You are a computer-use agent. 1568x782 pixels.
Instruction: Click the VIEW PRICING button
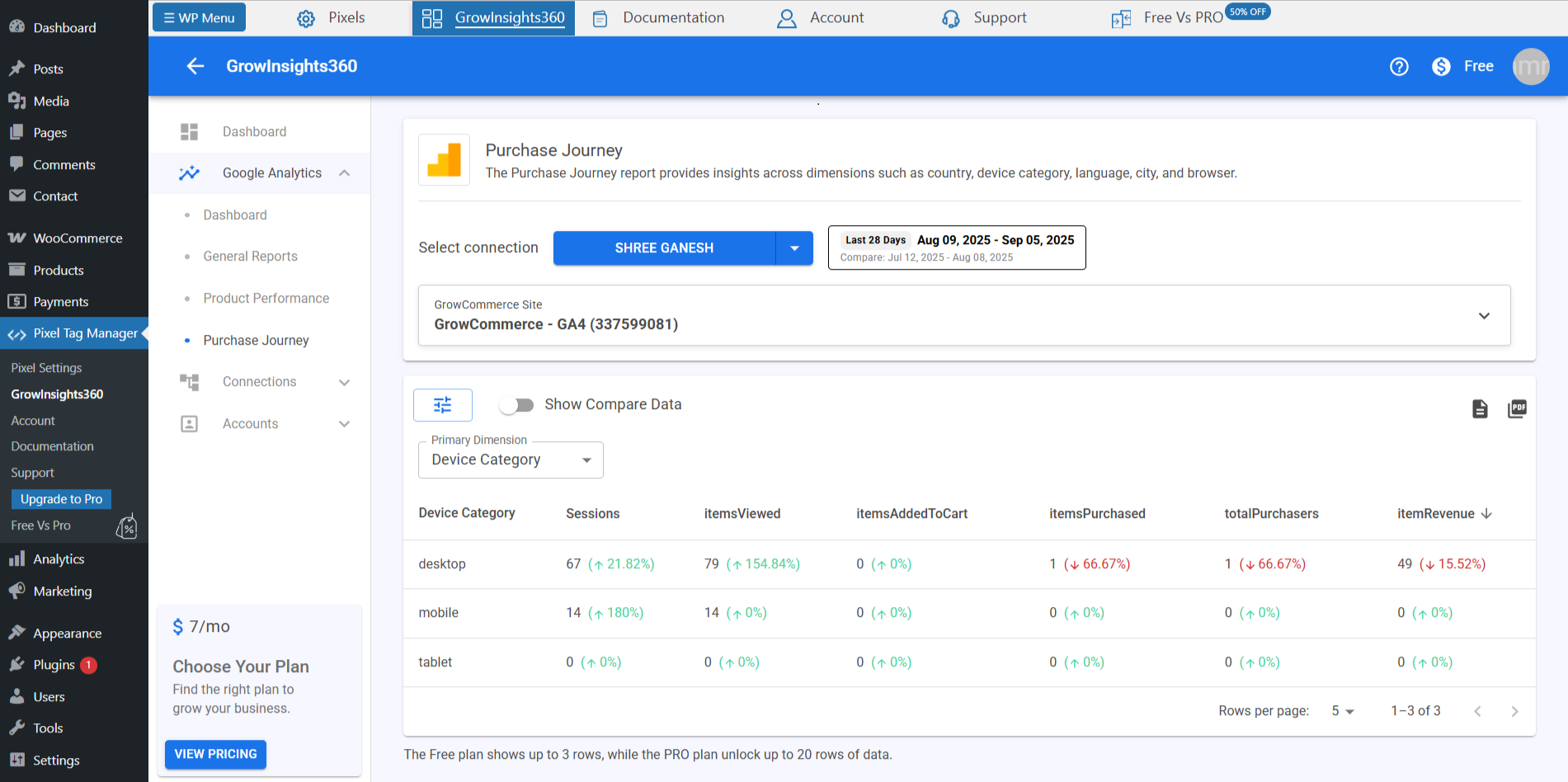click(x=215, y=754)
